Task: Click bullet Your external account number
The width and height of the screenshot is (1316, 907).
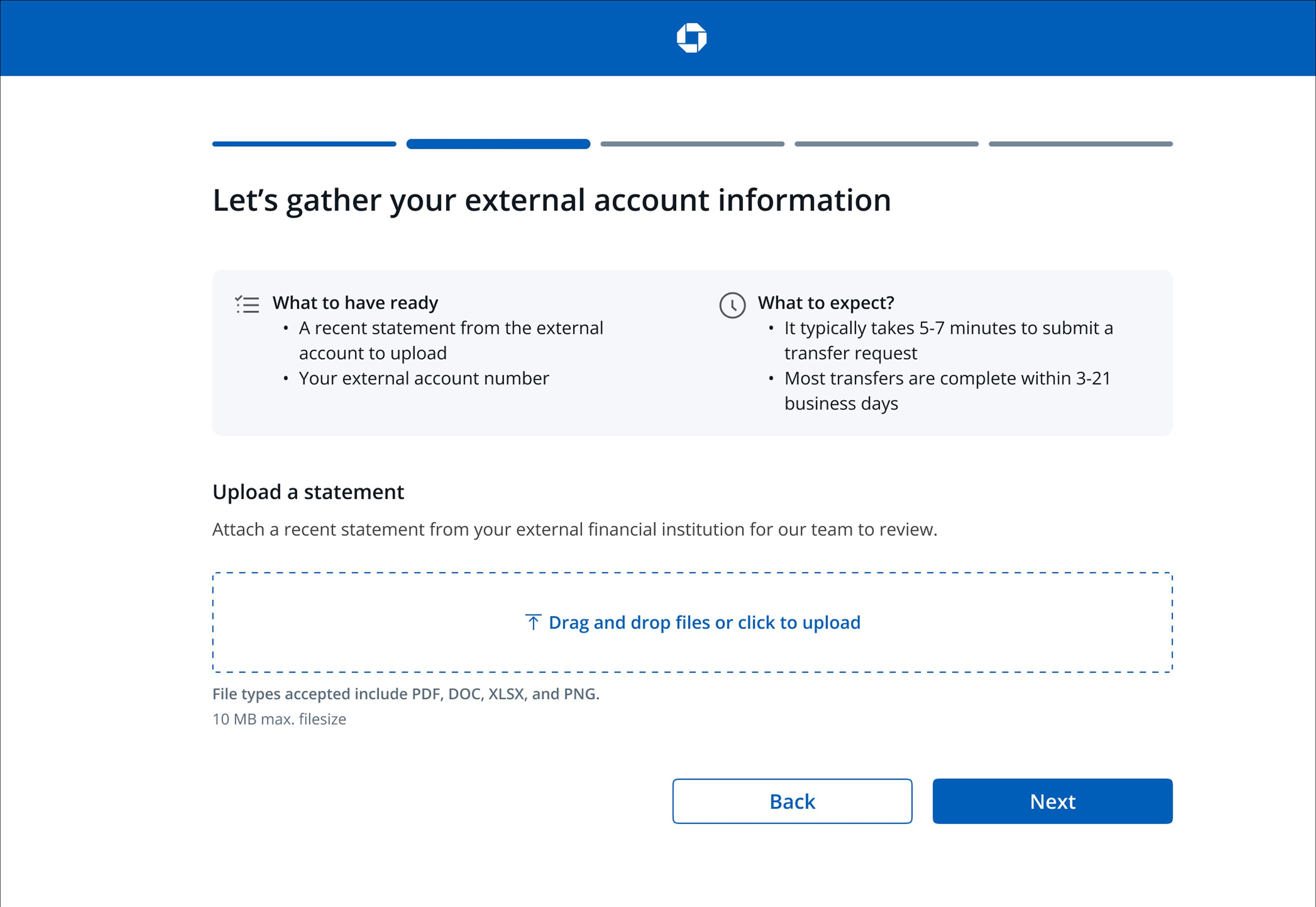Action: point(424,379)
